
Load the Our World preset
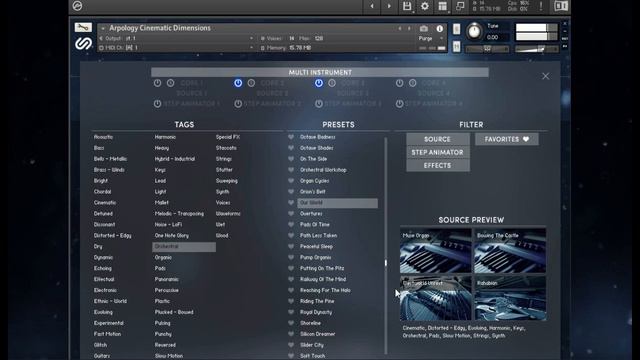point(337,203)
